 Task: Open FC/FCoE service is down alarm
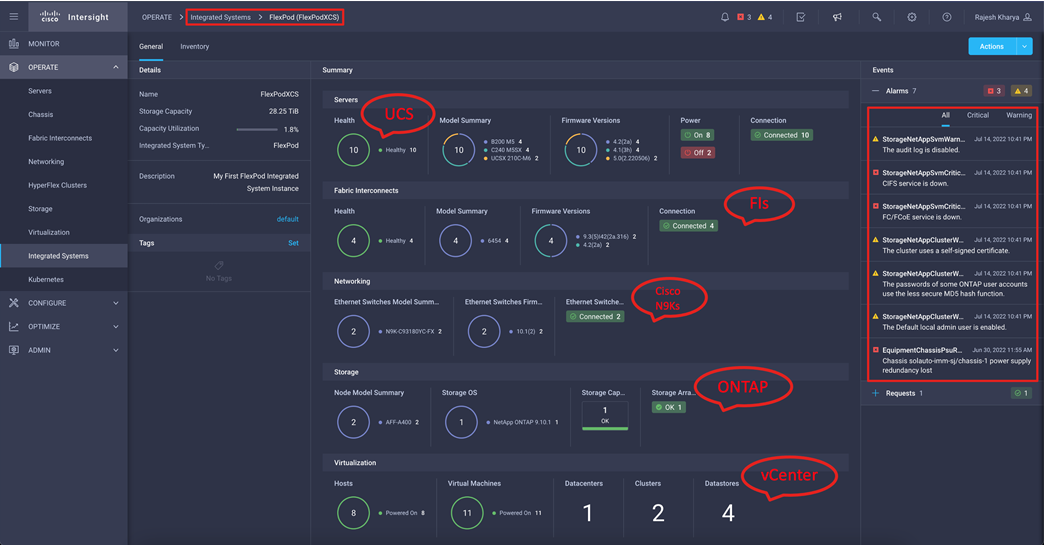(953, 212)
